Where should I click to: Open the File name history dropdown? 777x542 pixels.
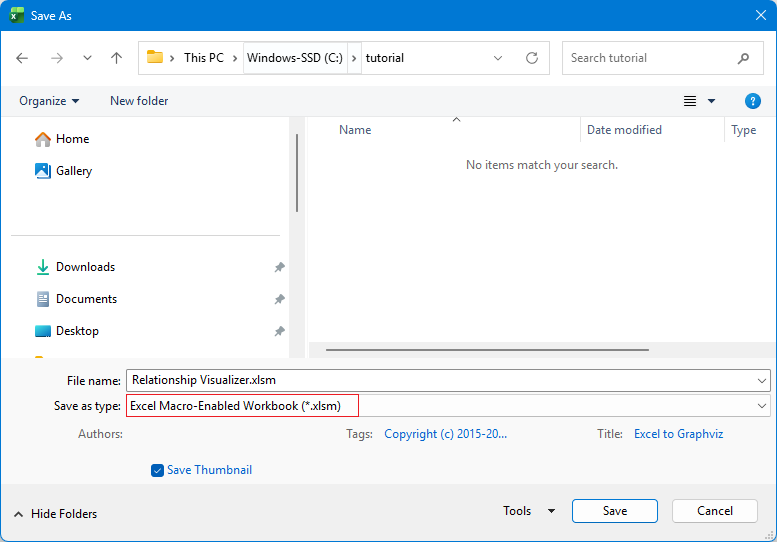(762, 380)
